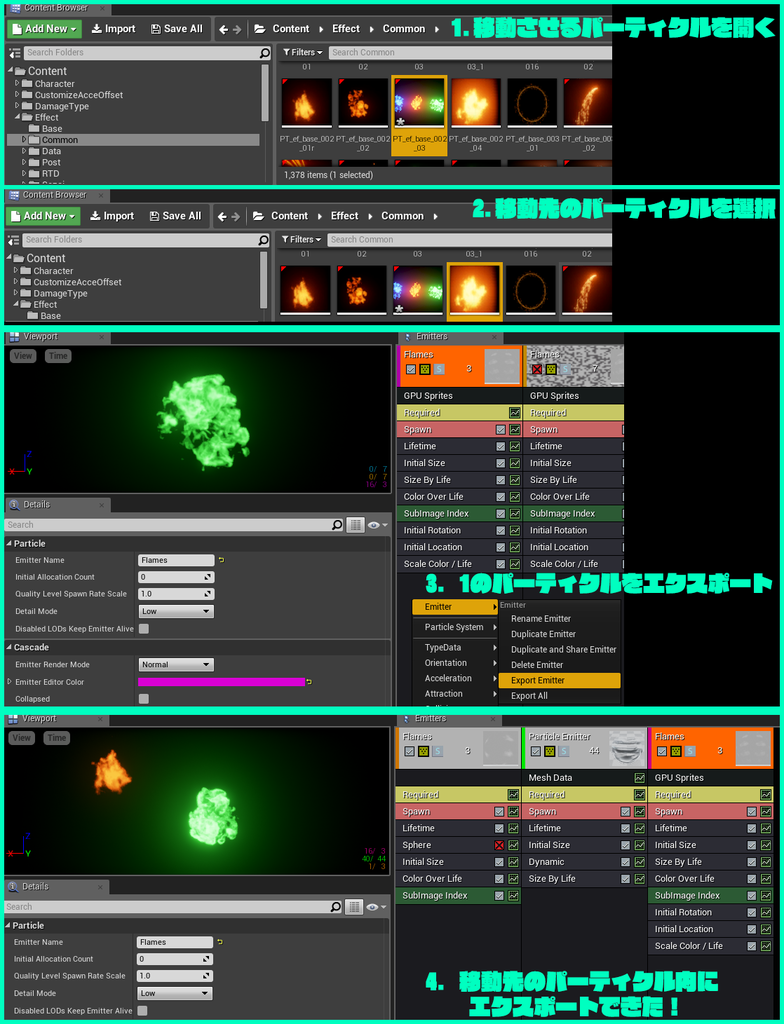Click the Effect breadcrumb in the top Content Browser

click(x=346, y=29)
